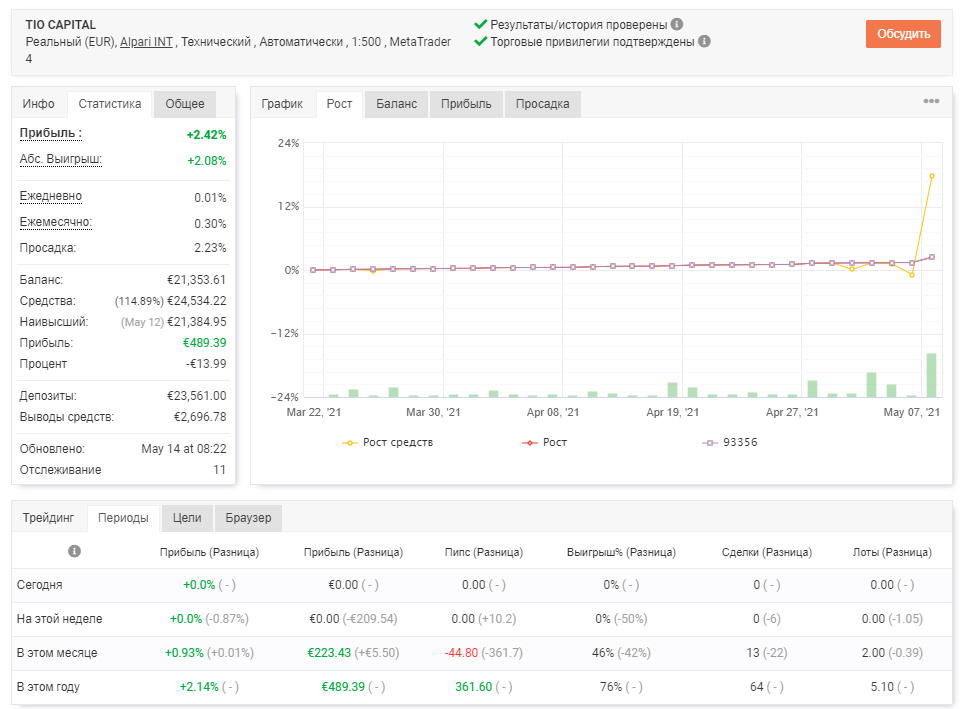Open the Баланс chart tab

click(x=397, y=103)
